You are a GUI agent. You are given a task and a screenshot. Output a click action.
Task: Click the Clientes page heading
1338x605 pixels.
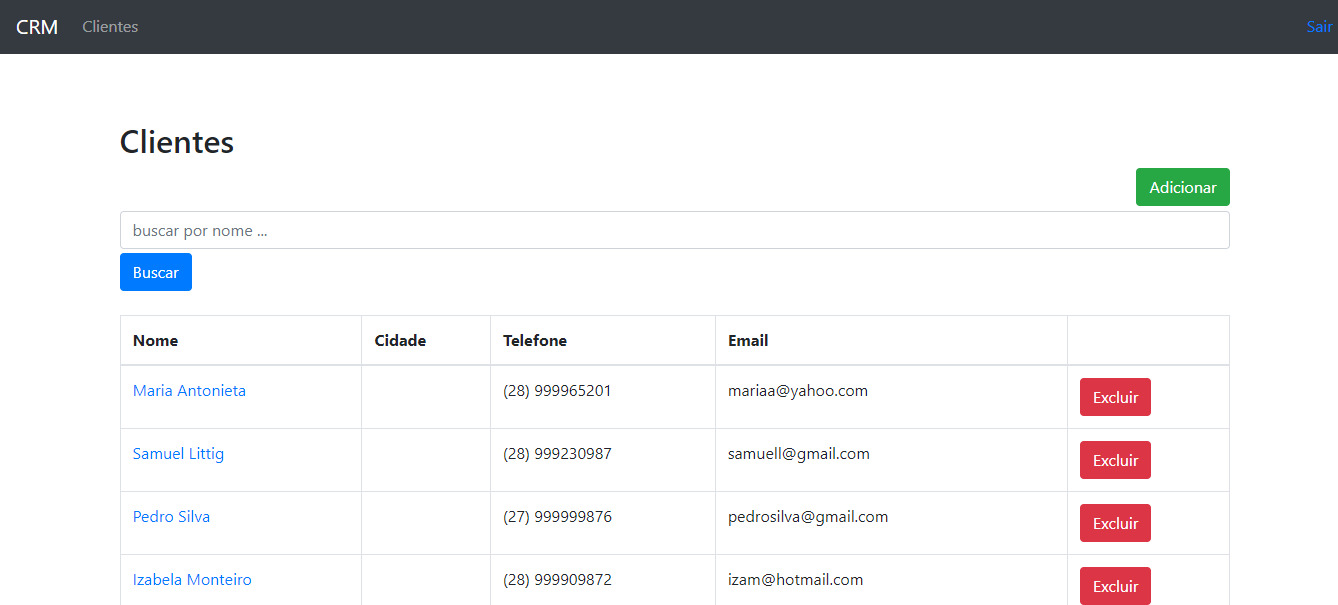(x=177, y=142)
